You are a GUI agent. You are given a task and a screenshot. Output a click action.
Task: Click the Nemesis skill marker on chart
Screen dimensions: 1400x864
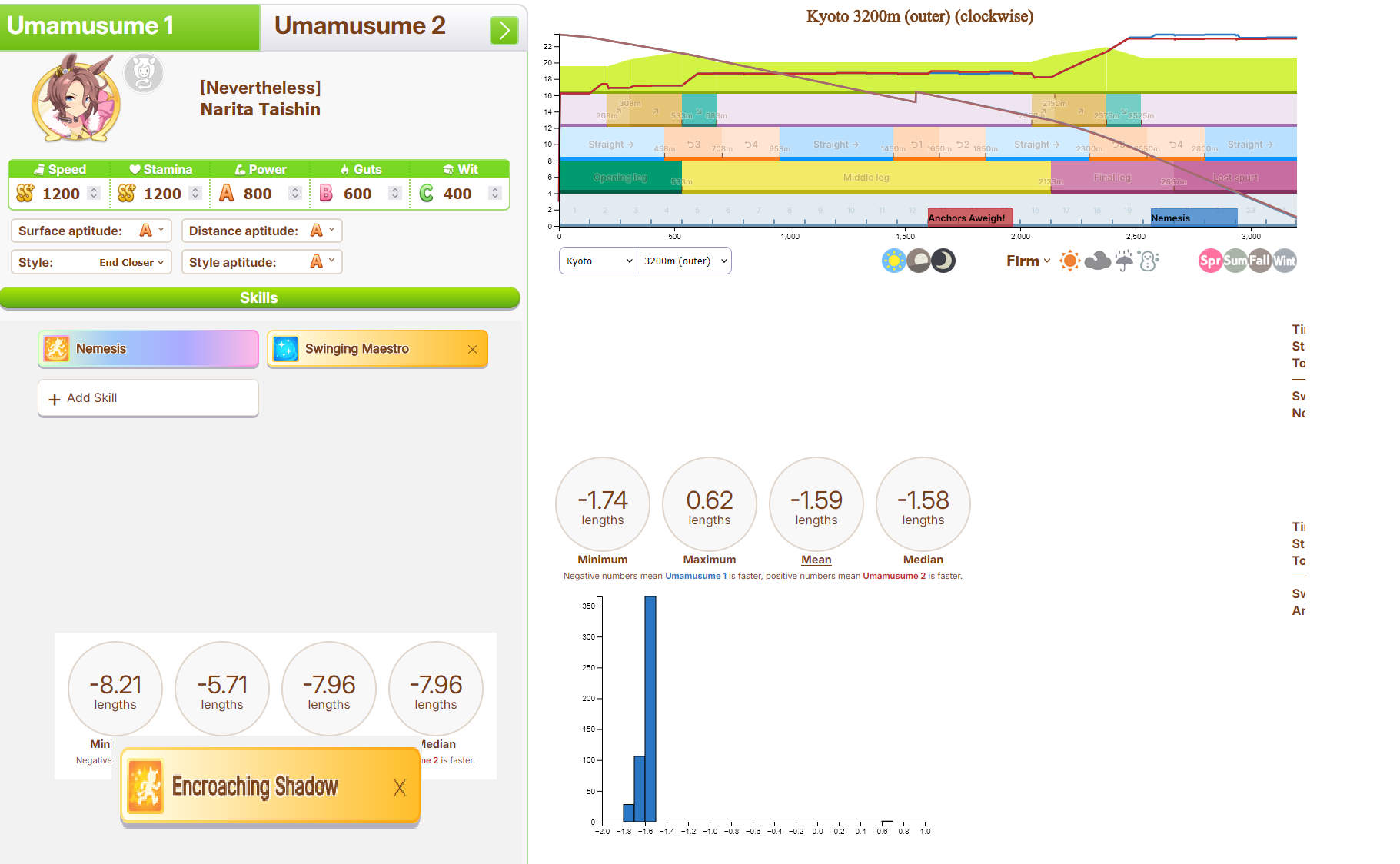click(1194, 218)
